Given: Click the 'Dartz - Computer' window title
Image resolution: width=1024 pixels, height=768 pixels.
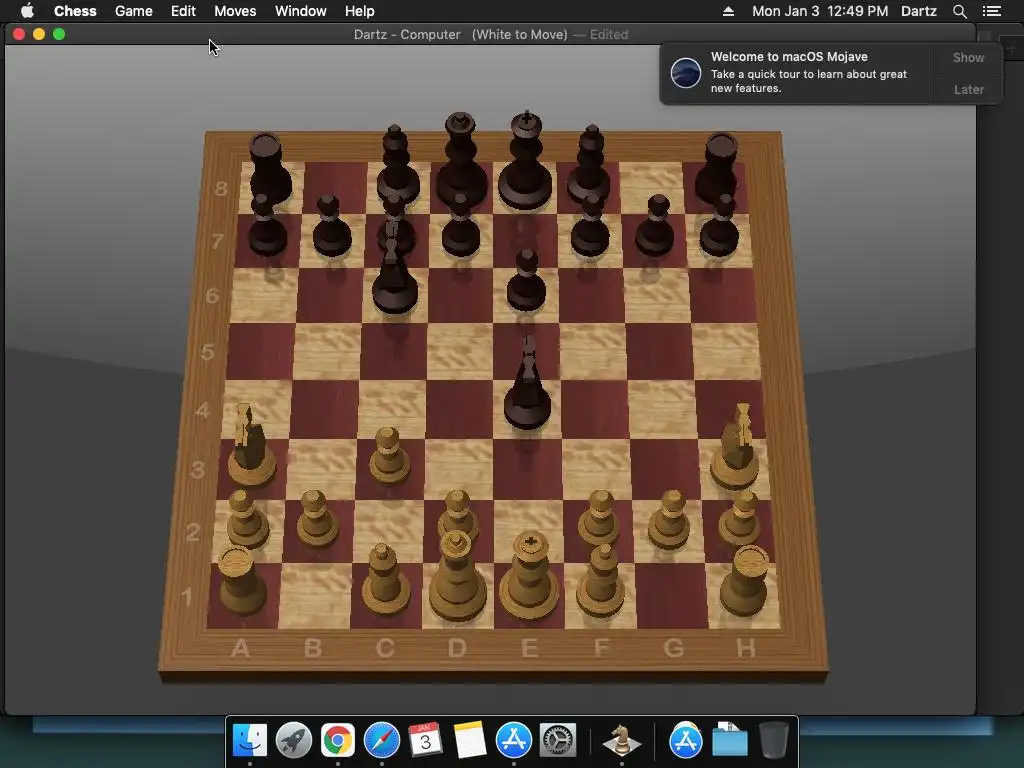Looking at the screenshot, I should pyautogui.click(x=407, y=35).
